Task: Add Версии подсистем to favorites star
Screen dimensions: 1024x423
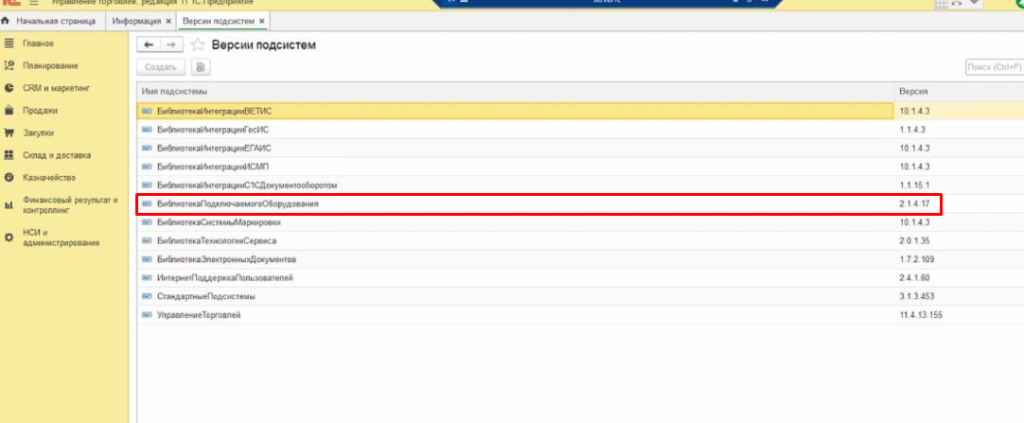Action: point(199,45)
